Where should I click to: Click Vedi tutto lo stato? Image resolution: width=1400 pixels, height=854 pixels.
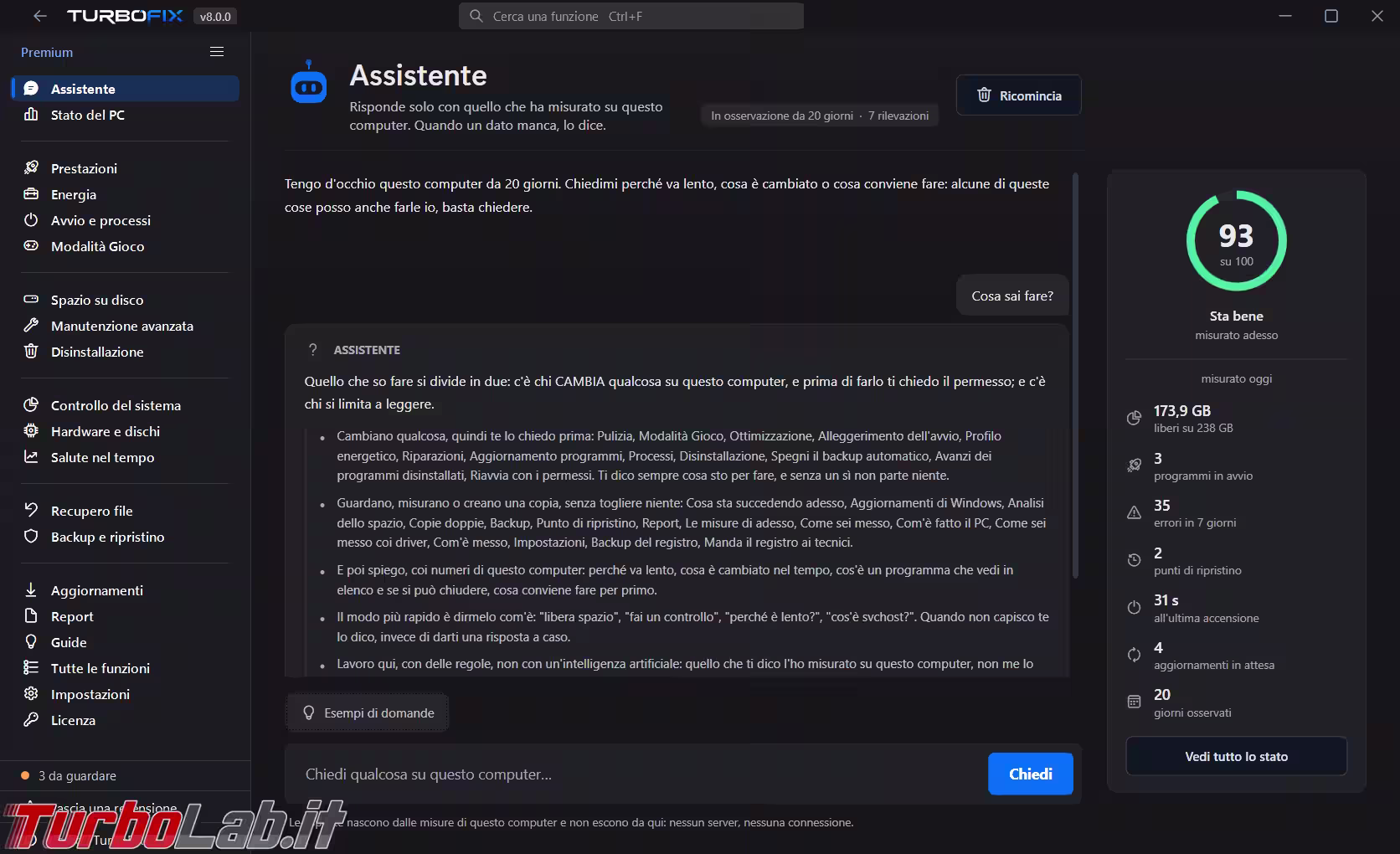pos(1236,757)
